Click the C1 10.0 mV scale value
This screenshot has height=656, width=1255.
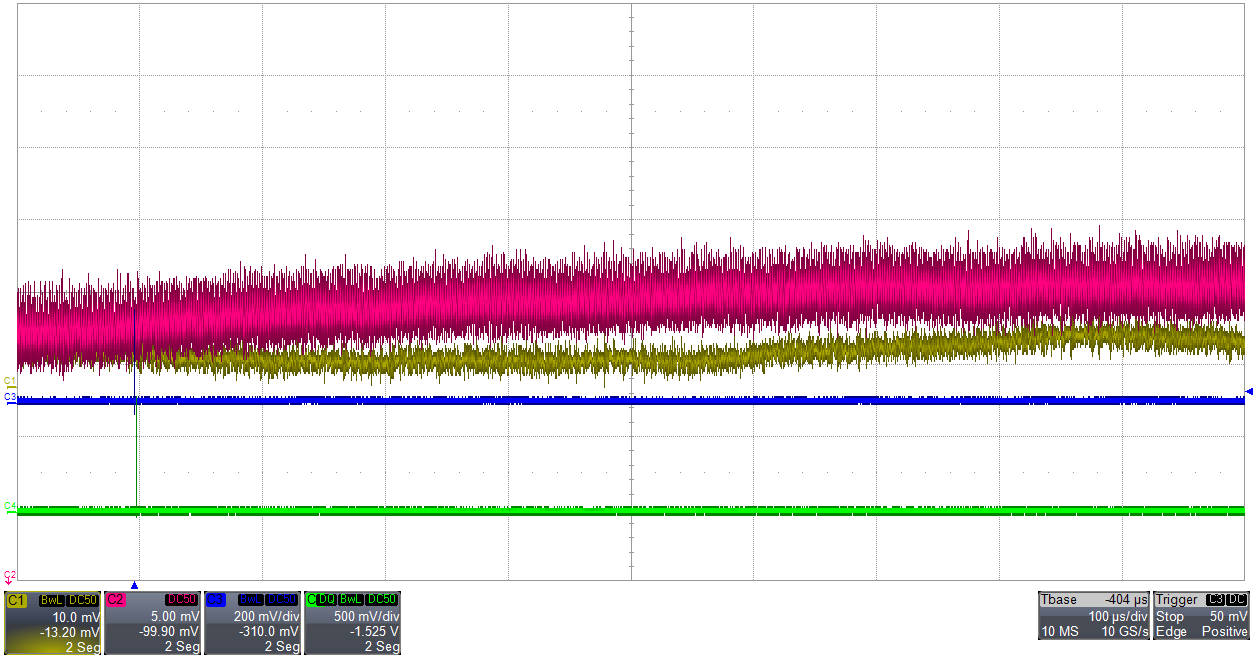[x=77, y=617]
